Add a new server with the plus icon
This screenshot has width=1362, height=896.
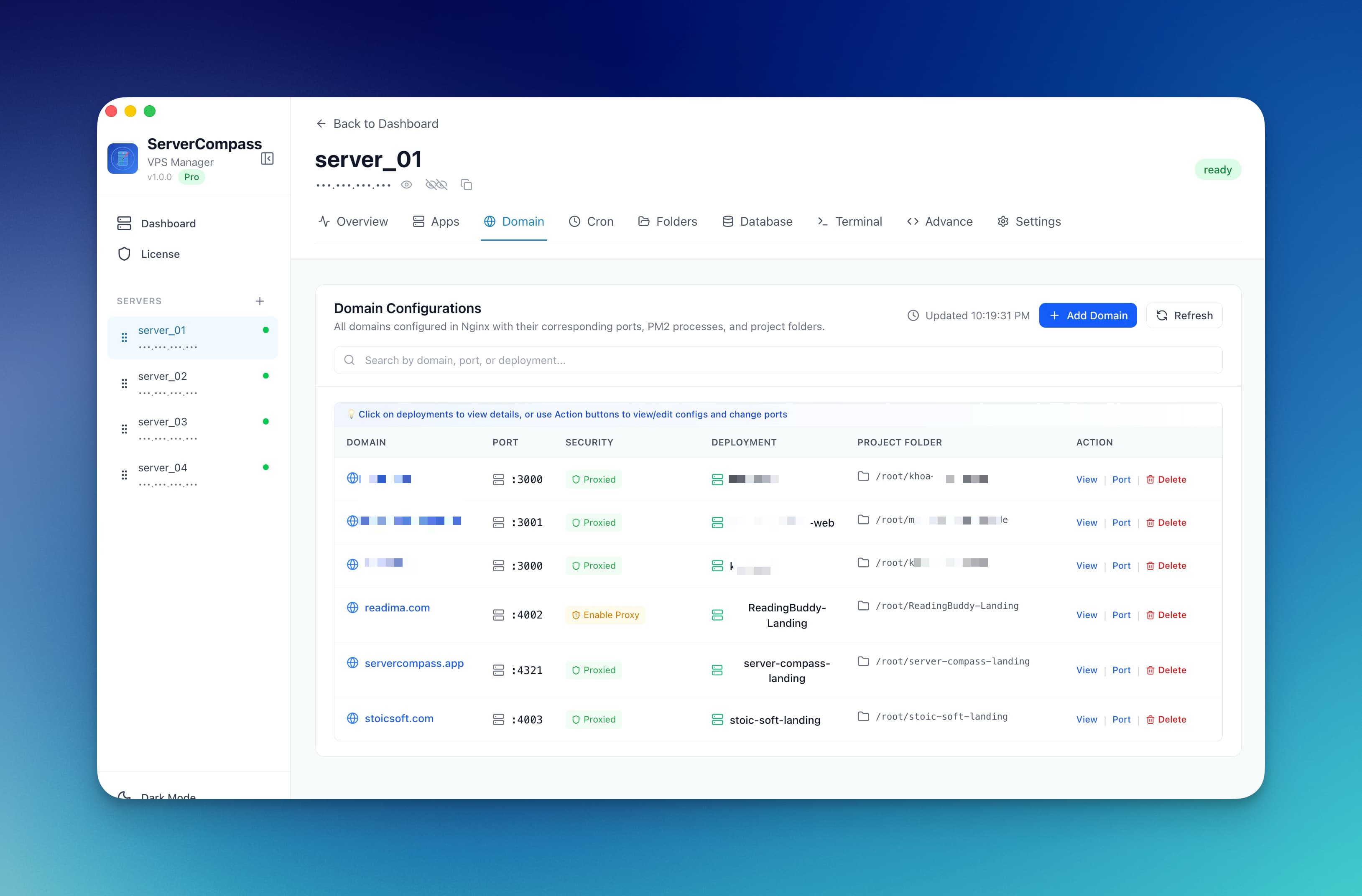click(260, 300)
